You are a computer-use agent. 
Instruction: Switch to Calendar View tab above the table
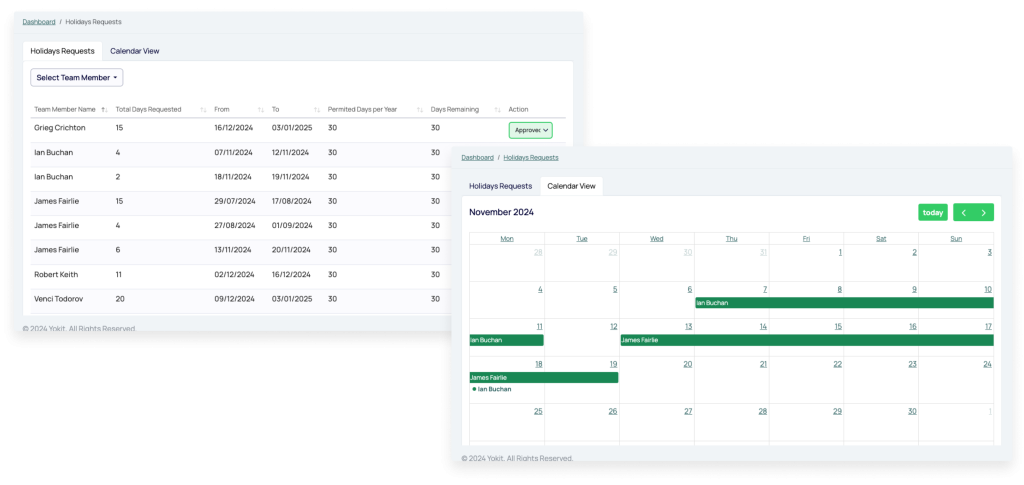134,50
